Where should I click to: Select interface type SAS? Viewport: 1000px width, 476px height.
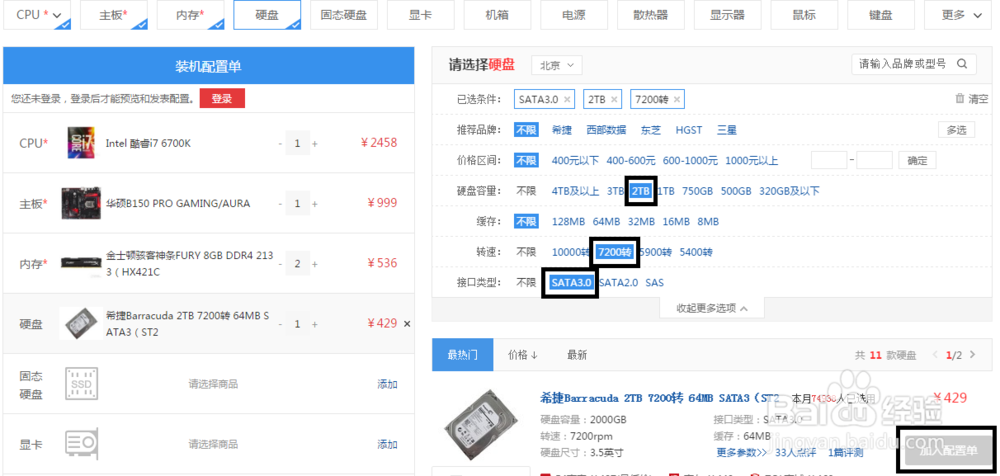coord(654,282)
